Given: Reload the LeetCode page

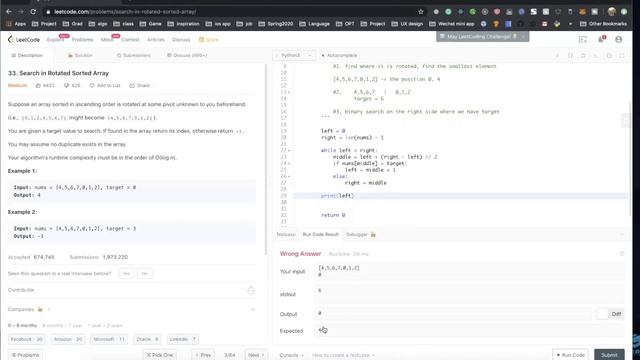Looking at the screenshot, I should [33, 12].
